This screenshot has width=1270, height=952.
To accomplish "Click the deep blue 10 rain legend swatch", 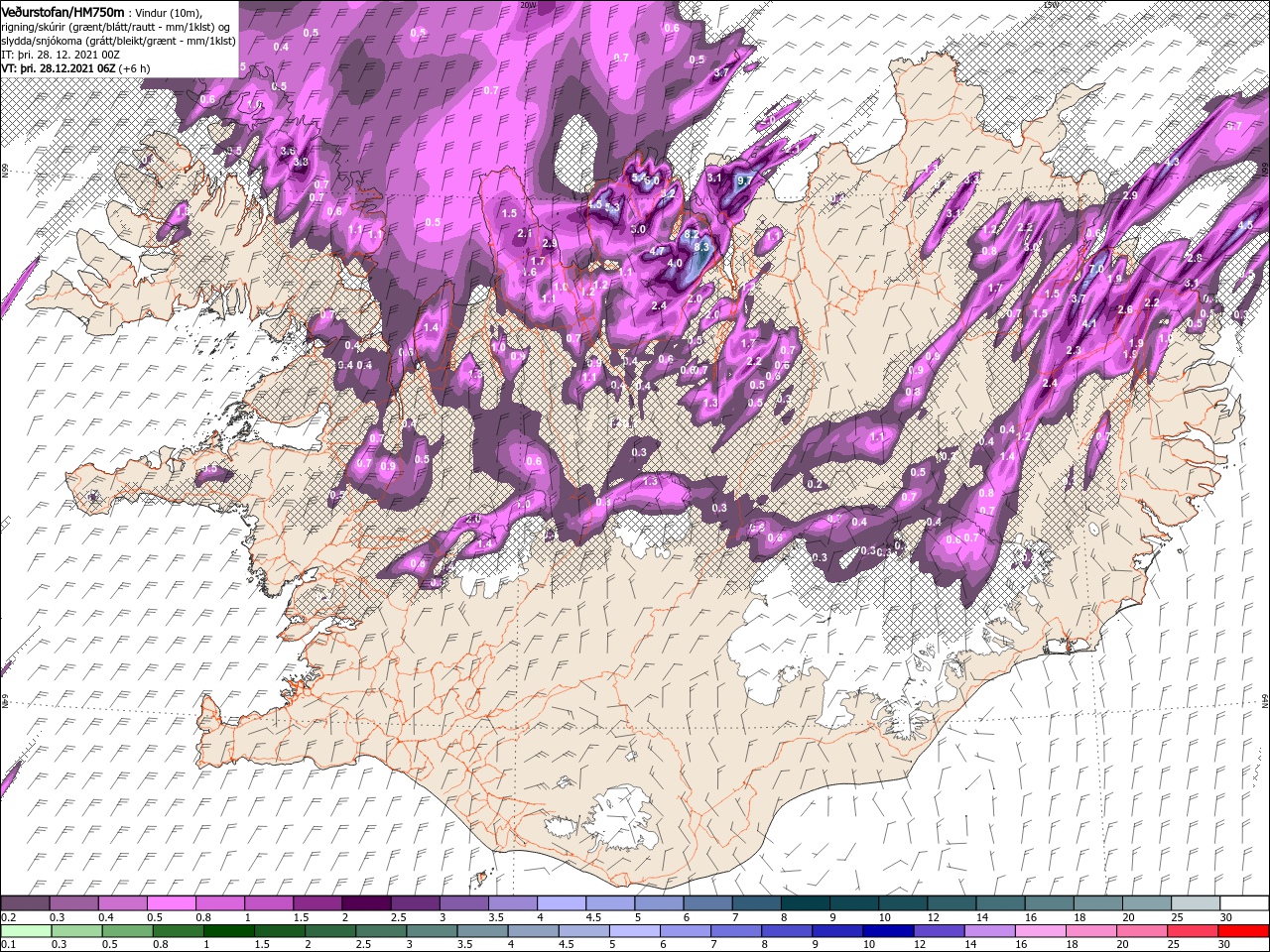I will coord(887,931).
